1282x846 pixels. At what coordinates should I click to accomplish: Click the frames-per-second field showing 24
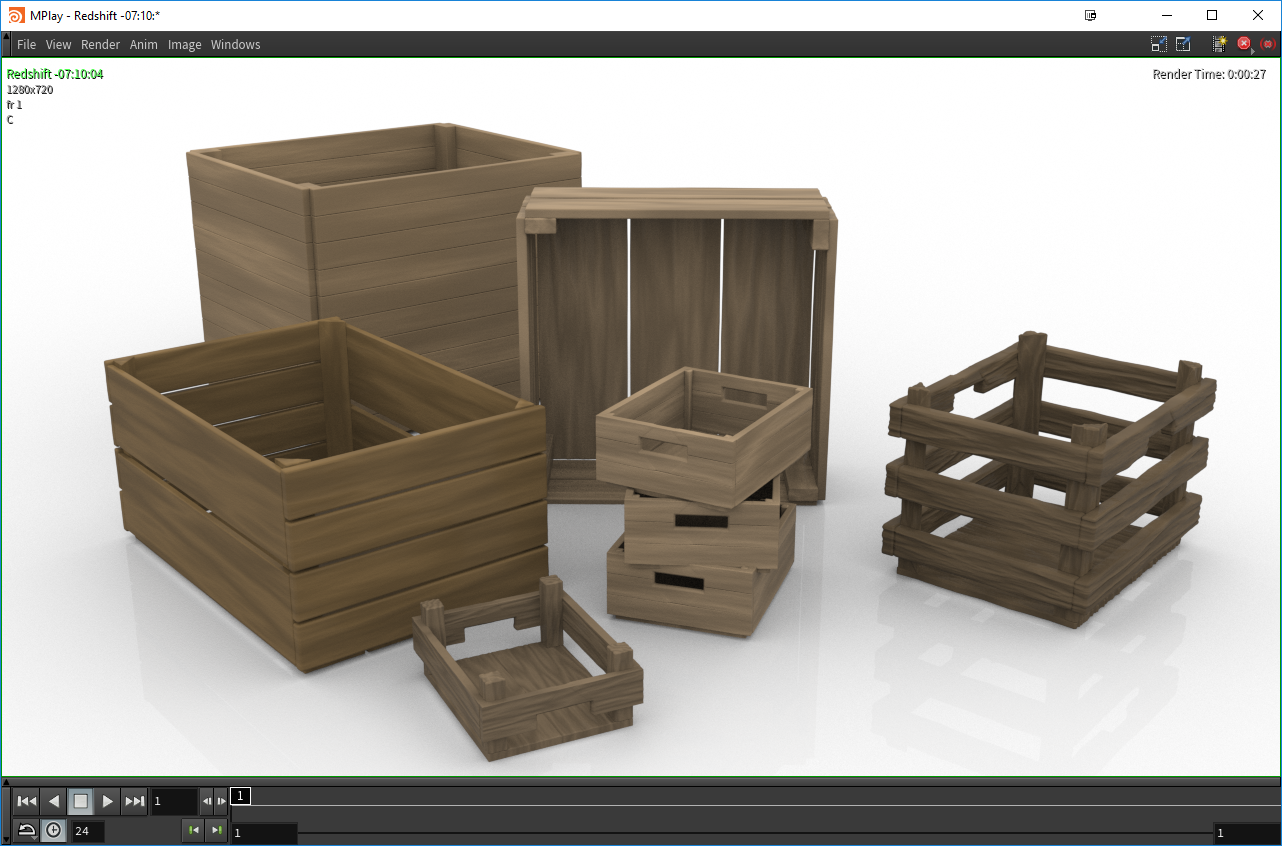click(88, 831)
